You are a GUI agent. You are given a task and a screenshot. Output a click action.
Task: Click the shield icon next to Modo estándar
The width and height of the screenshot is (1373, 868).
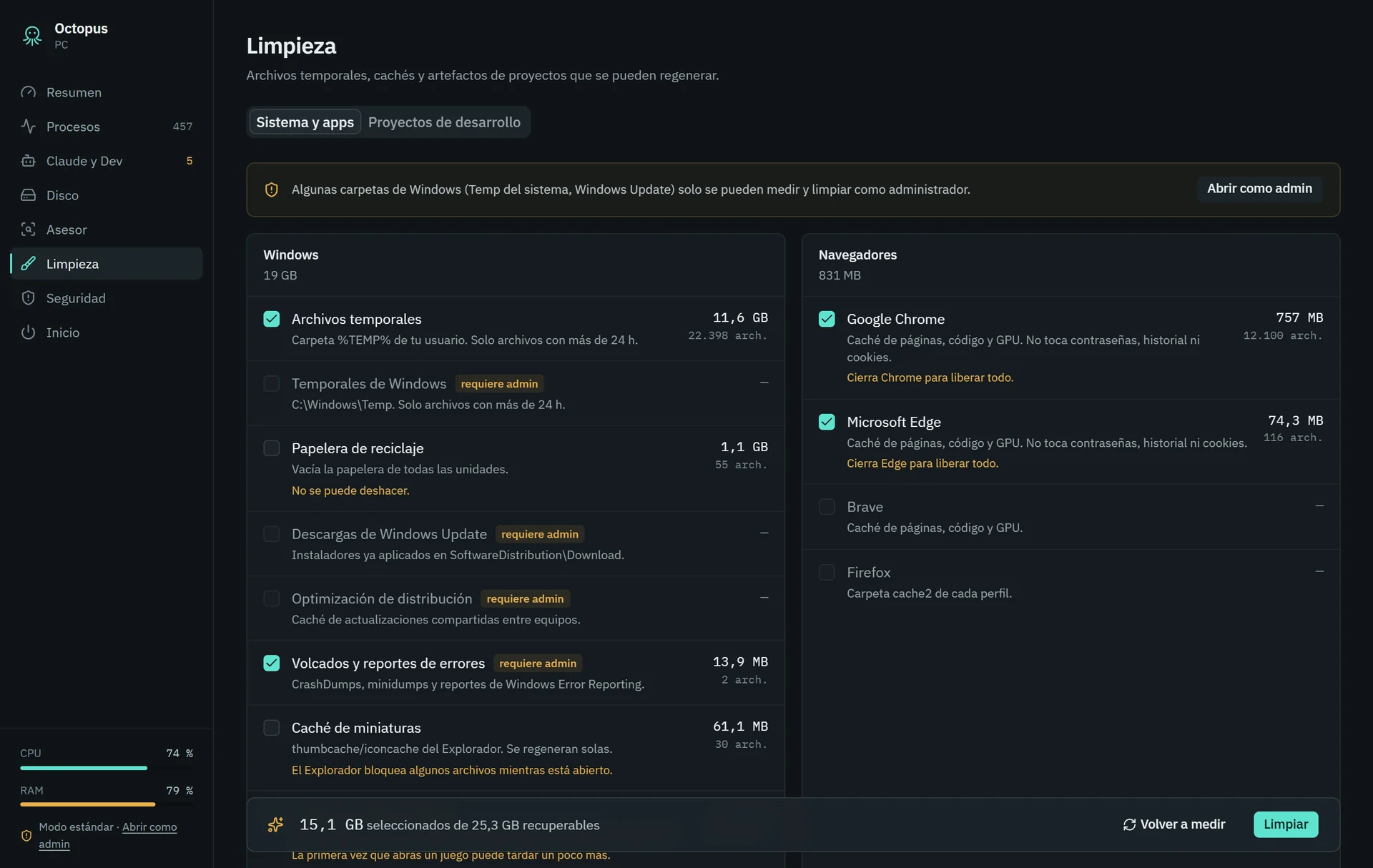tap(26, 835)
